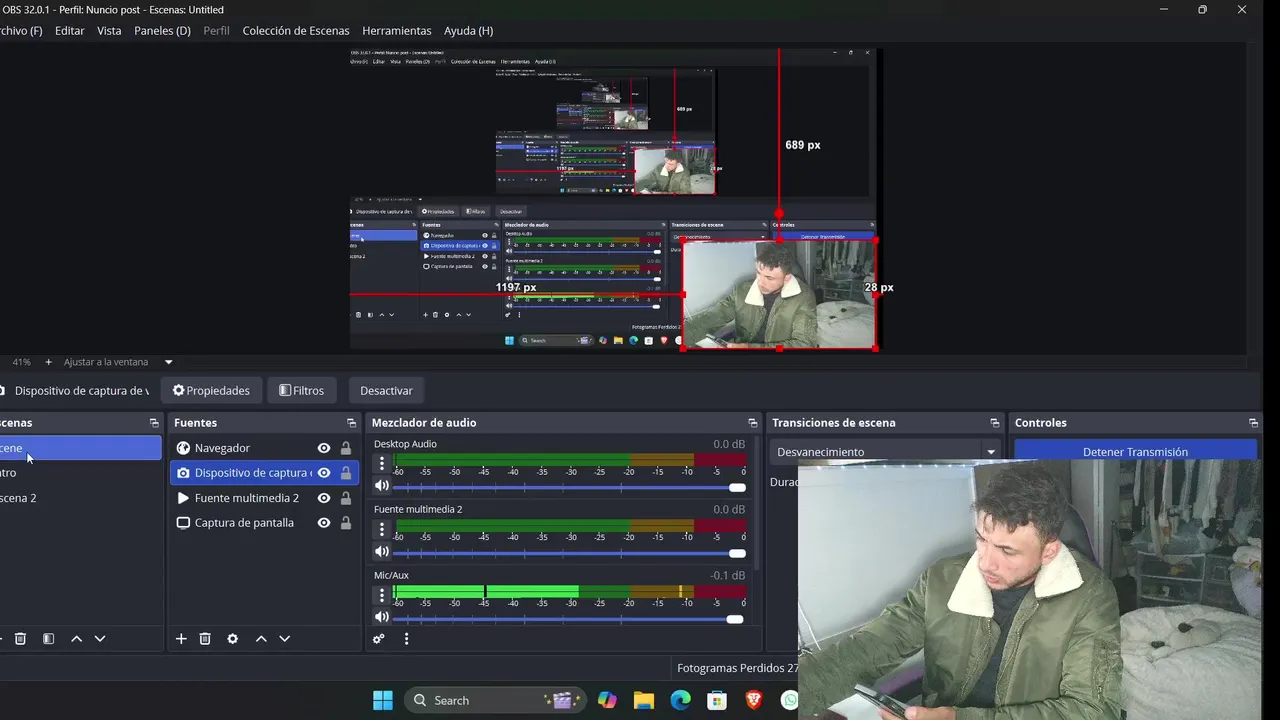
Task: Lock the Navegador source
Action: pos(346,448)
